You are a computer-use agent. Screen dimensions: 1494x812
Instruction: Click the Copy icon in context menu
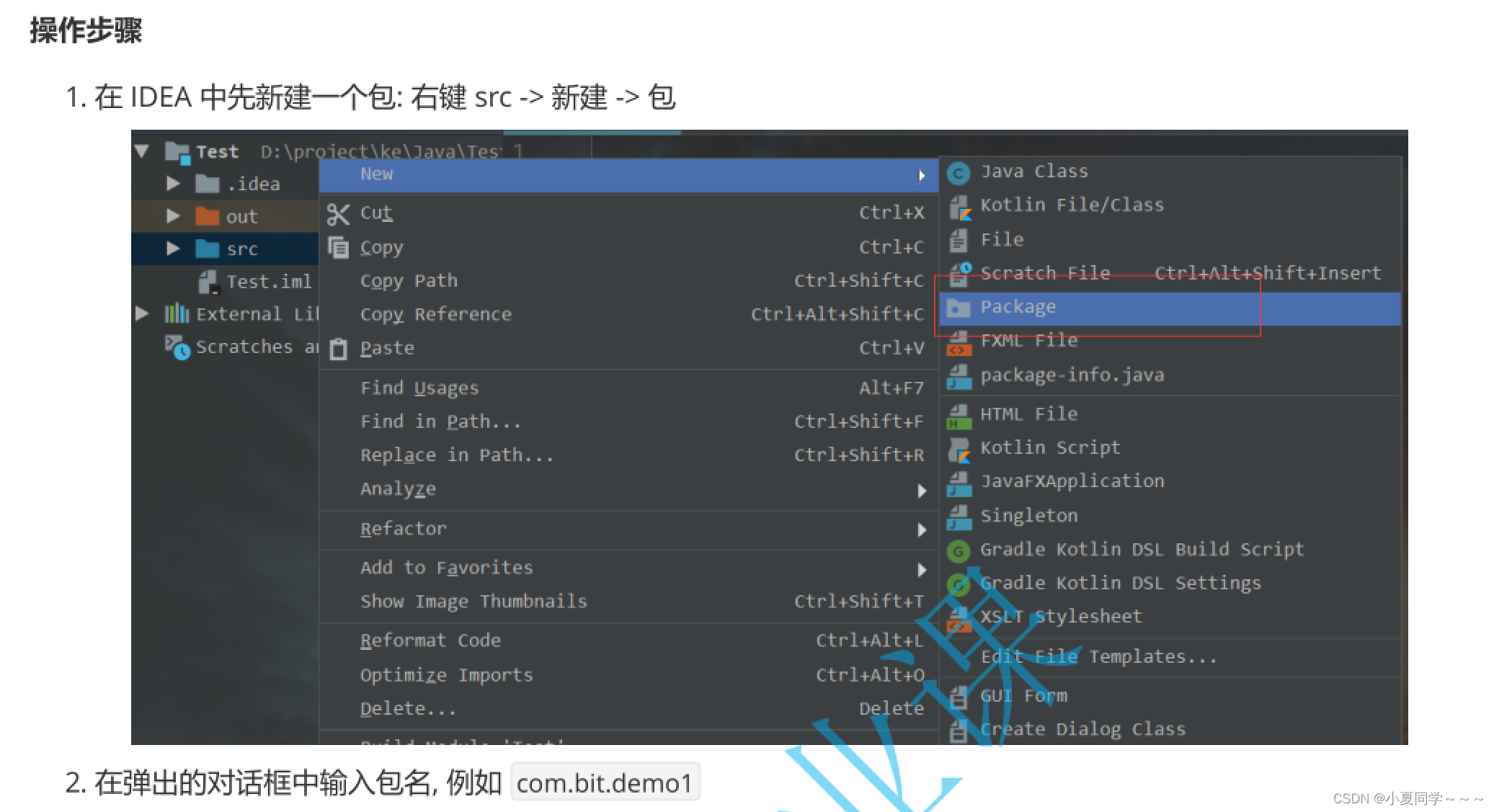click(338, 247)
